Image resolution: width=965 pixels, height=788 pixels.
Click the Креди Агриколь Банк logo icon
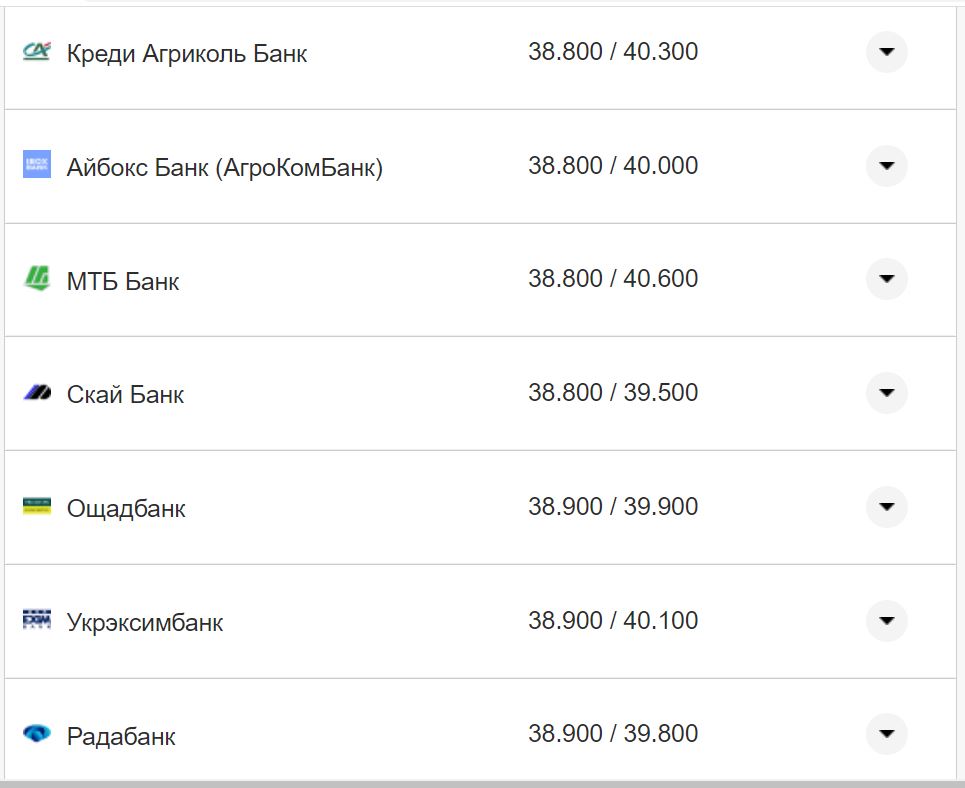(36, 51)
